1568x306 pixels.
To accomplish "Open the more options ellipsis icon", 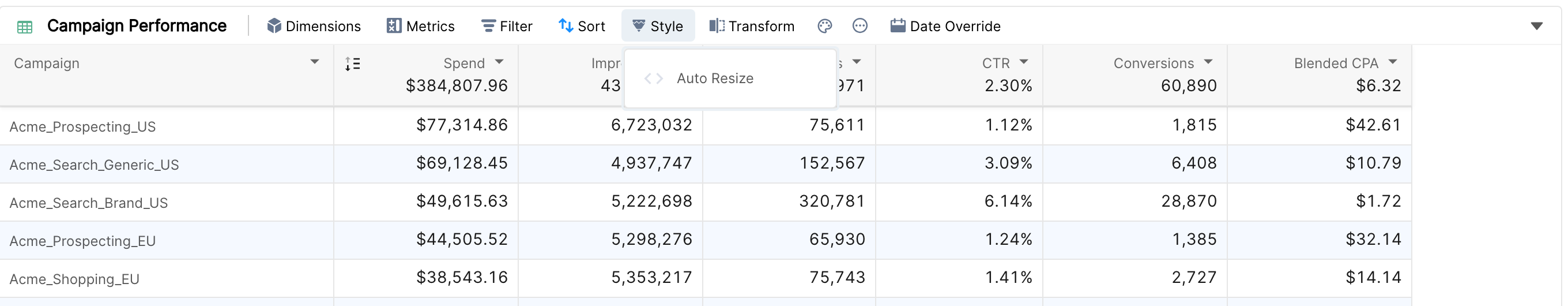I will [860, 25].
